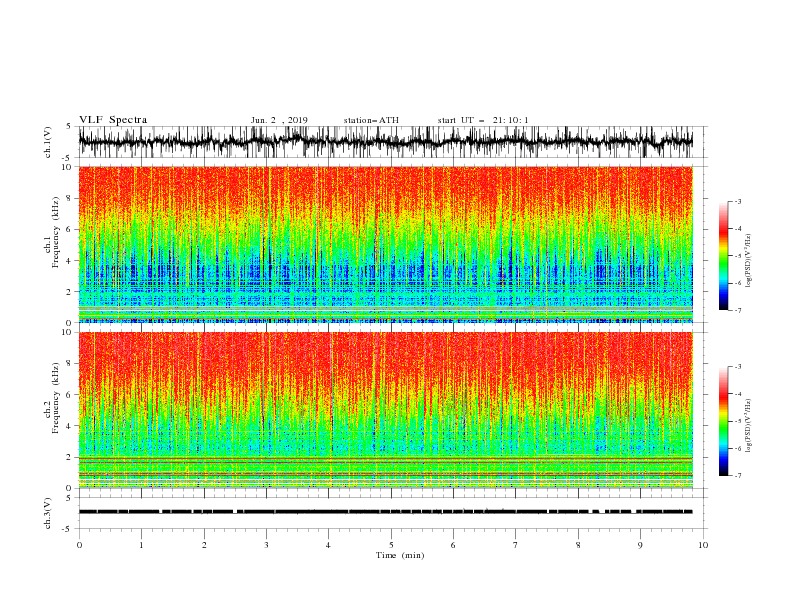Click the "ch.2 Frequency (kHz)" axis label
Screen dimensions: 792x612
(x=52, y=398)
